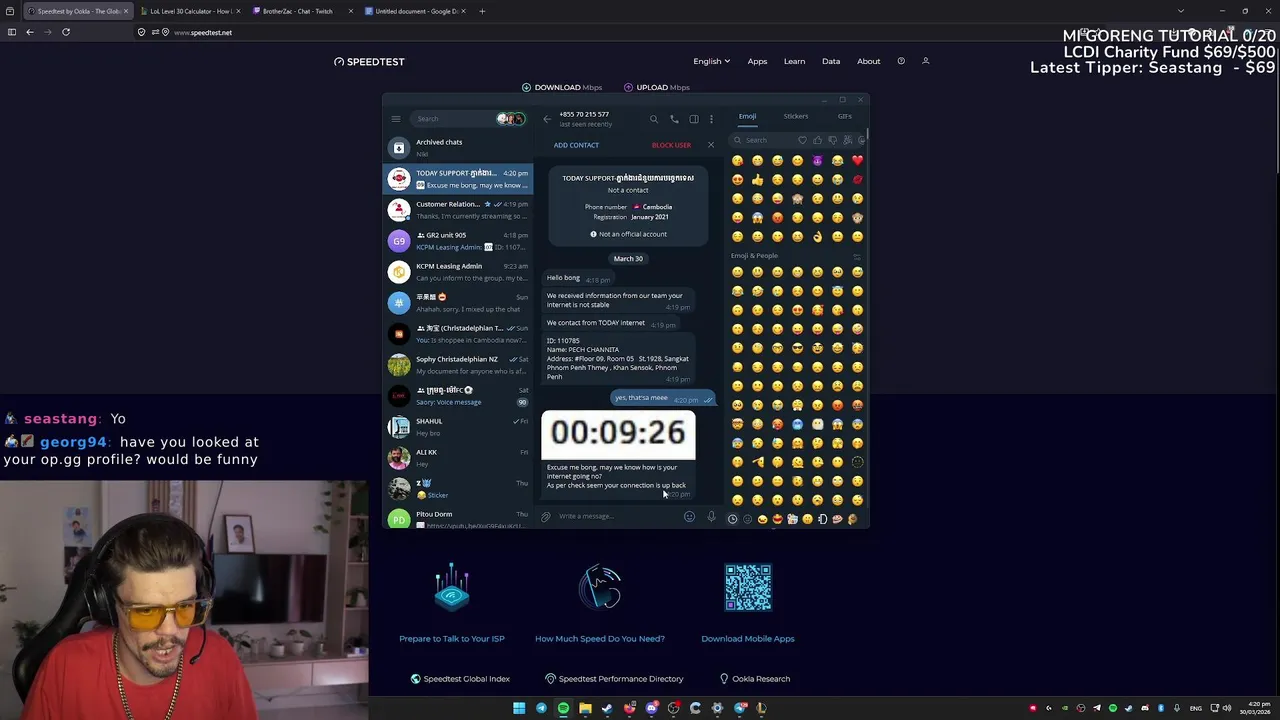Screen dimensions: 1280x720
Task: Open Sophy Christadelphian NZ chat
Action: 459,365
